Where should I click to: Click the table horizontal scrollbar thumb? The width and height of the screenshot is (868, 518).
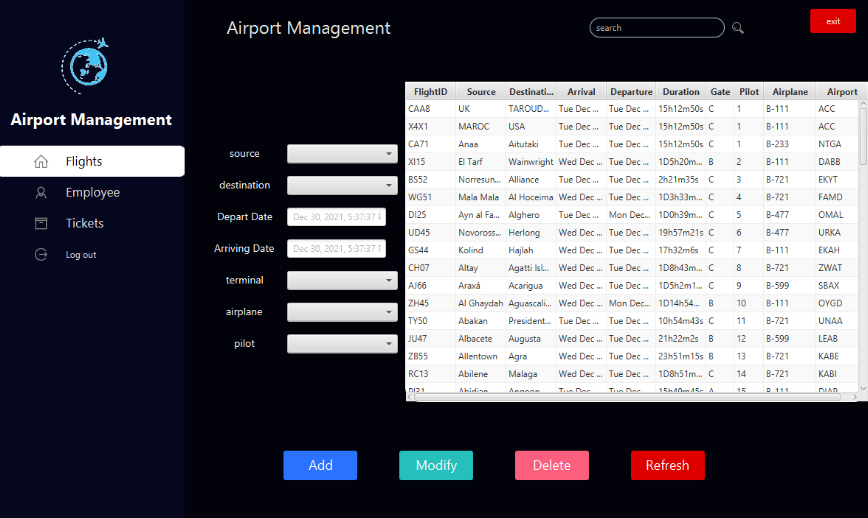(x=627, y=397)
